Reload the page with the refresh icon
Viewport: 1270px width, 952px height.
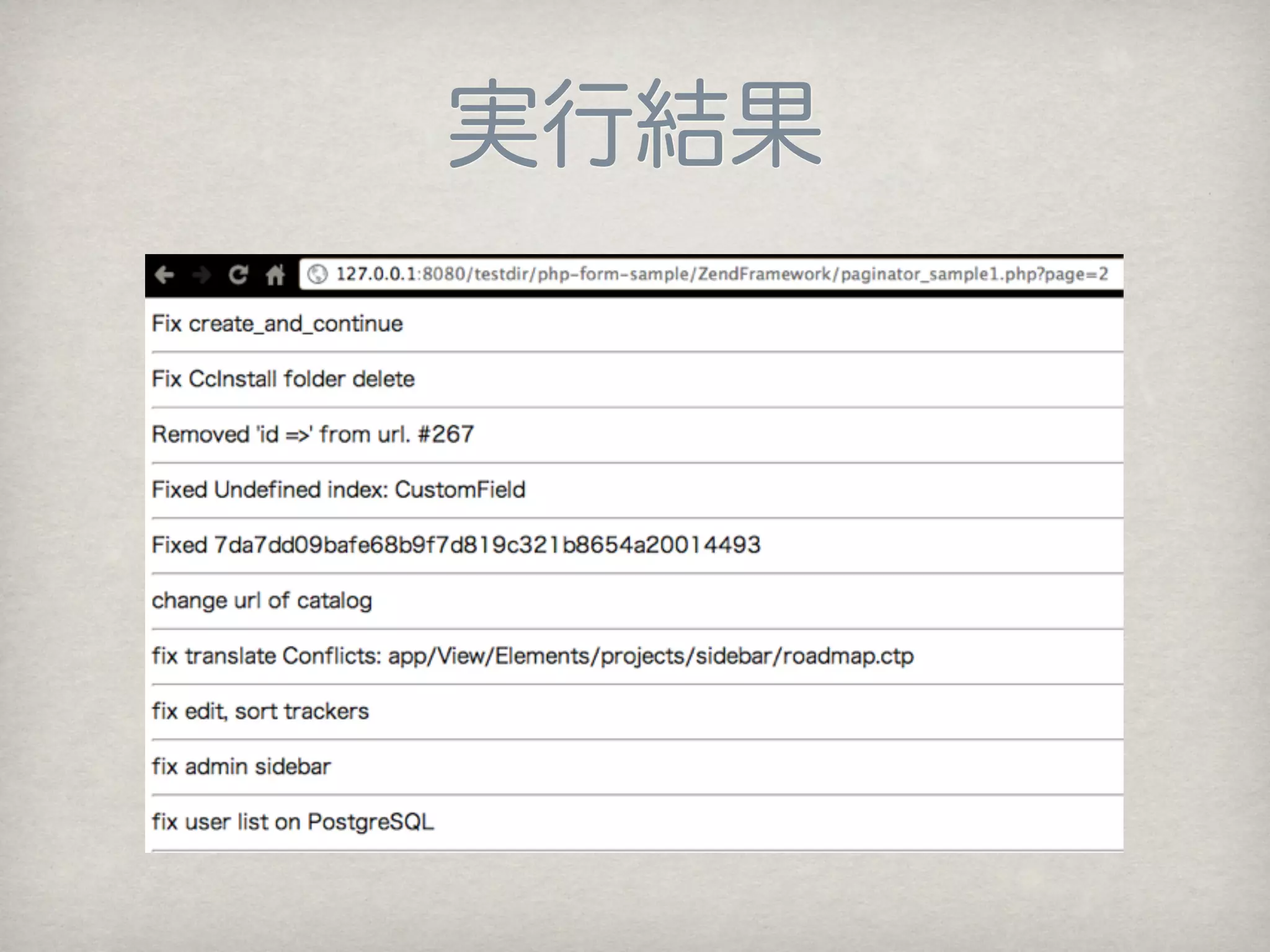238,275
